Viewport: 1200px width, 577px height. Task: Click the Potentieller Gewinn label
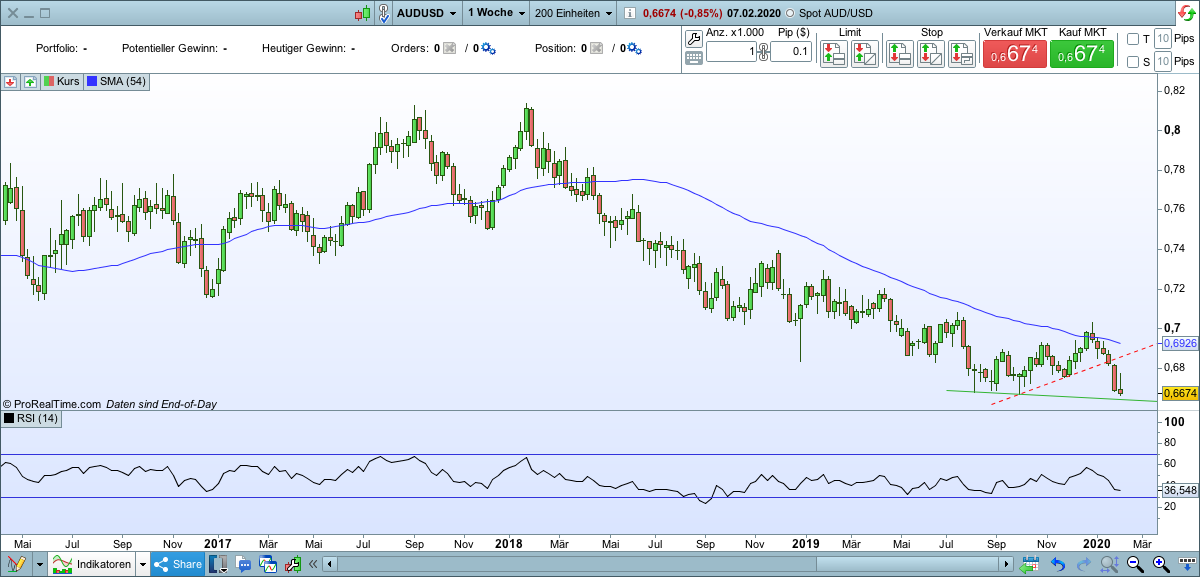(168, 48)
